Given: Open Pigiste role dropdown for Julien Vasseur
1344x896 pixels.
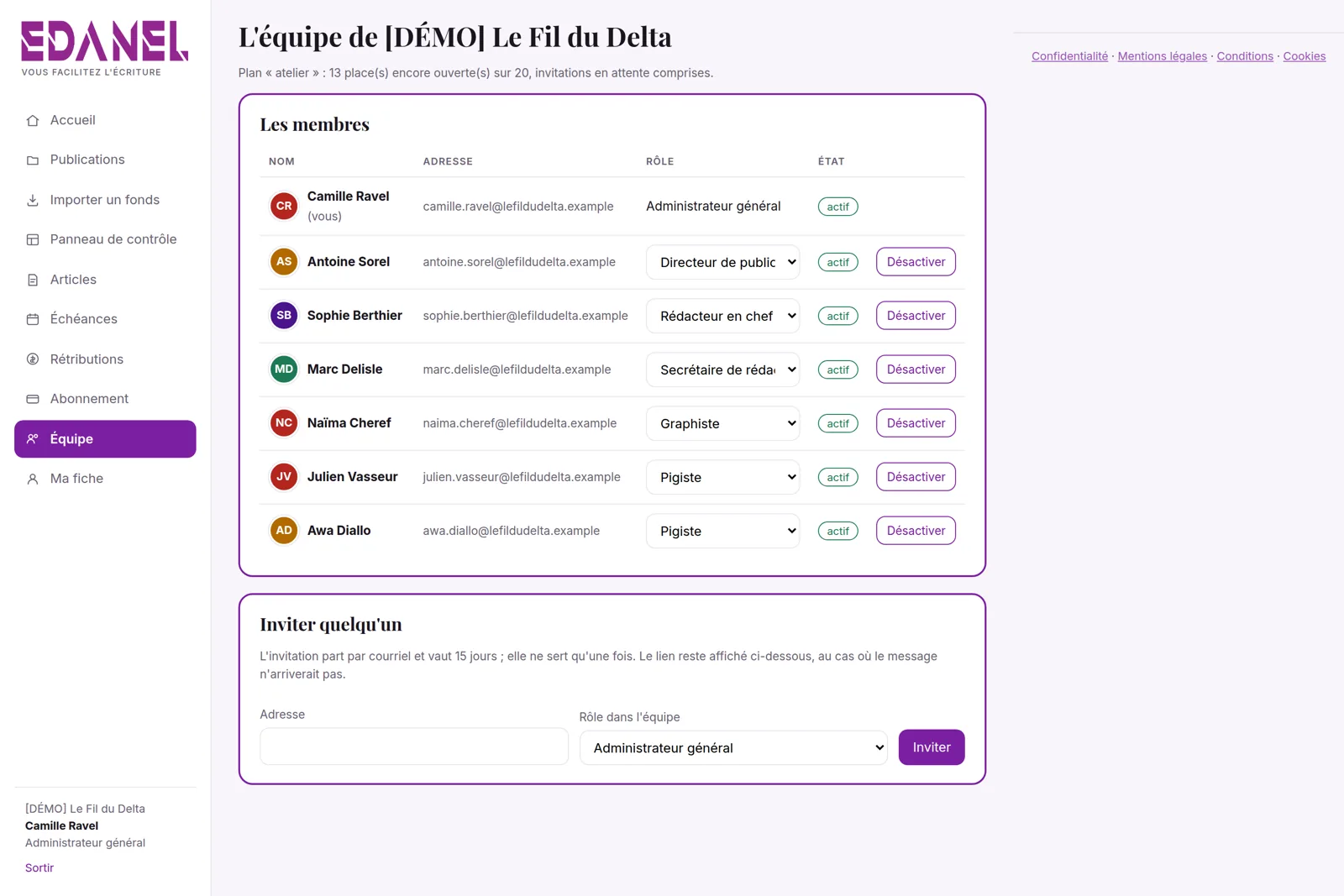Looking at the screenshot, I should pos(722,477).
